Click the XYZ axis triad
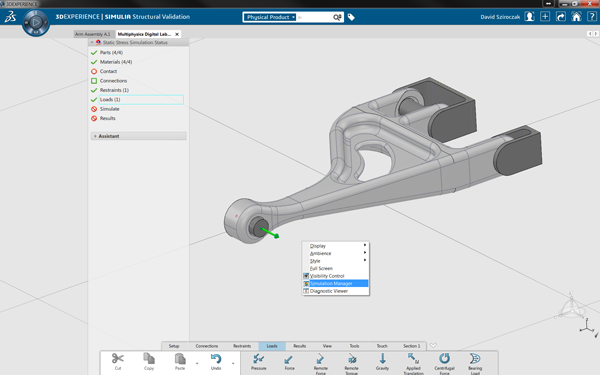The height and width of the screenshot is (375, 600). point(587,327)
